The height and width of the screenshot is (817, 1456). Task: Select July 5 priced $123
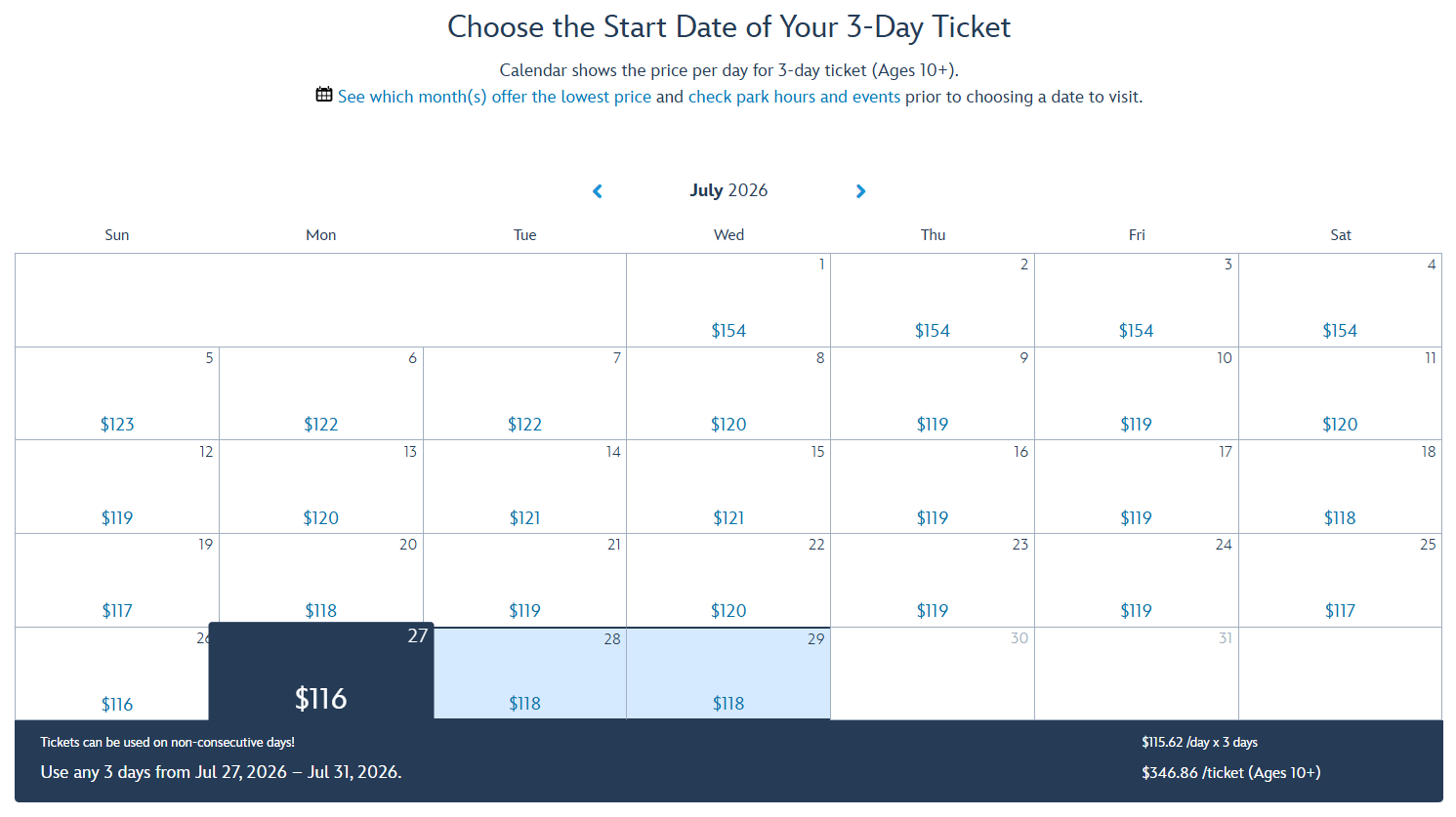click(117, 393)
